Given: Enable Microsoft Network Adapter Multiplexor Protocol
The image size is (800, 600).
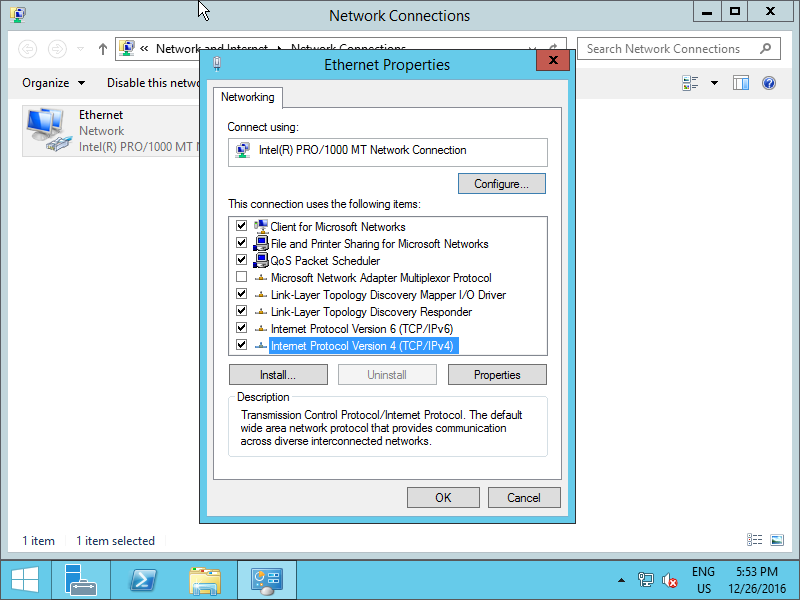Looking at the screenshot, I should 241,277.
